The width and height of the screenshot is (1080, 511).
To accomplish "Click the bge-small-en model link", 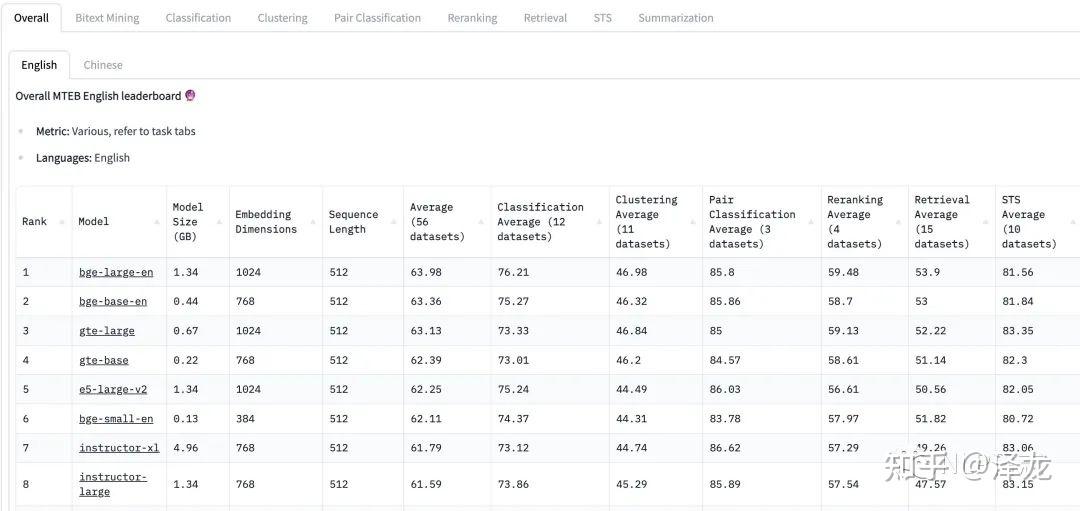I will coord(116,419).
